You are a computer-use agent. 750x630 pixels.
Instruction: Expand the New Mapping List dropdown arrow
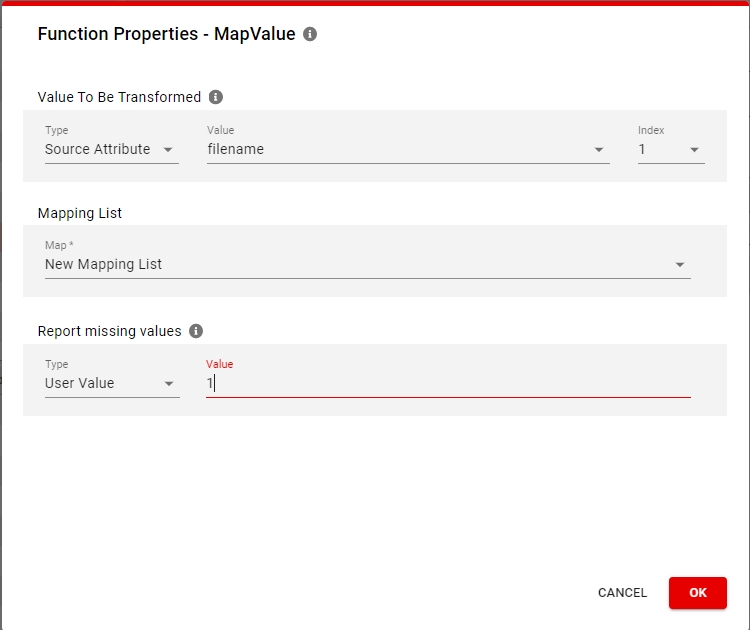pyautogui.click(x=680, y=265)
